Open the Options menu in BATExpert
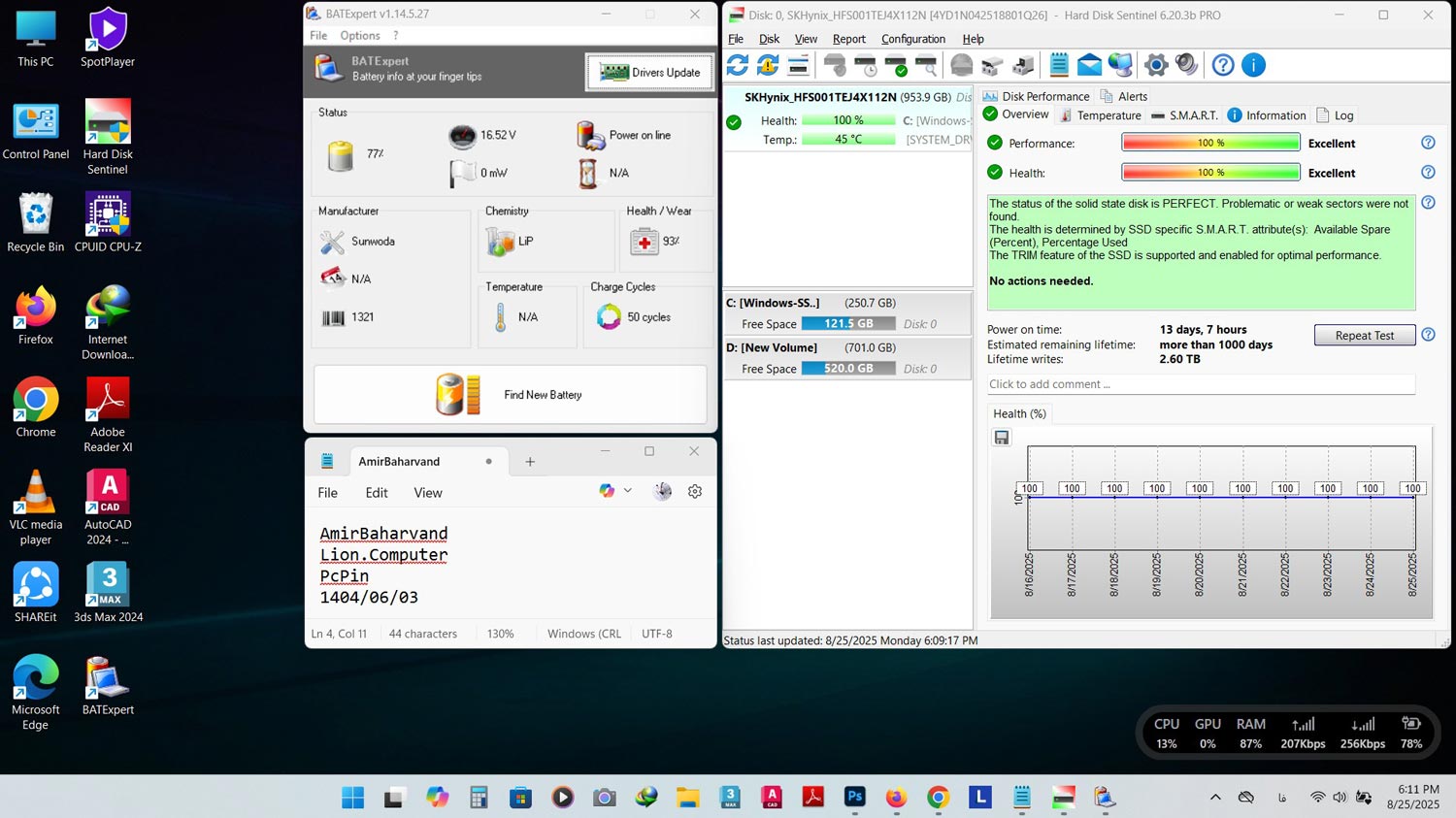 pyautogui.click(x=360, y=36)
